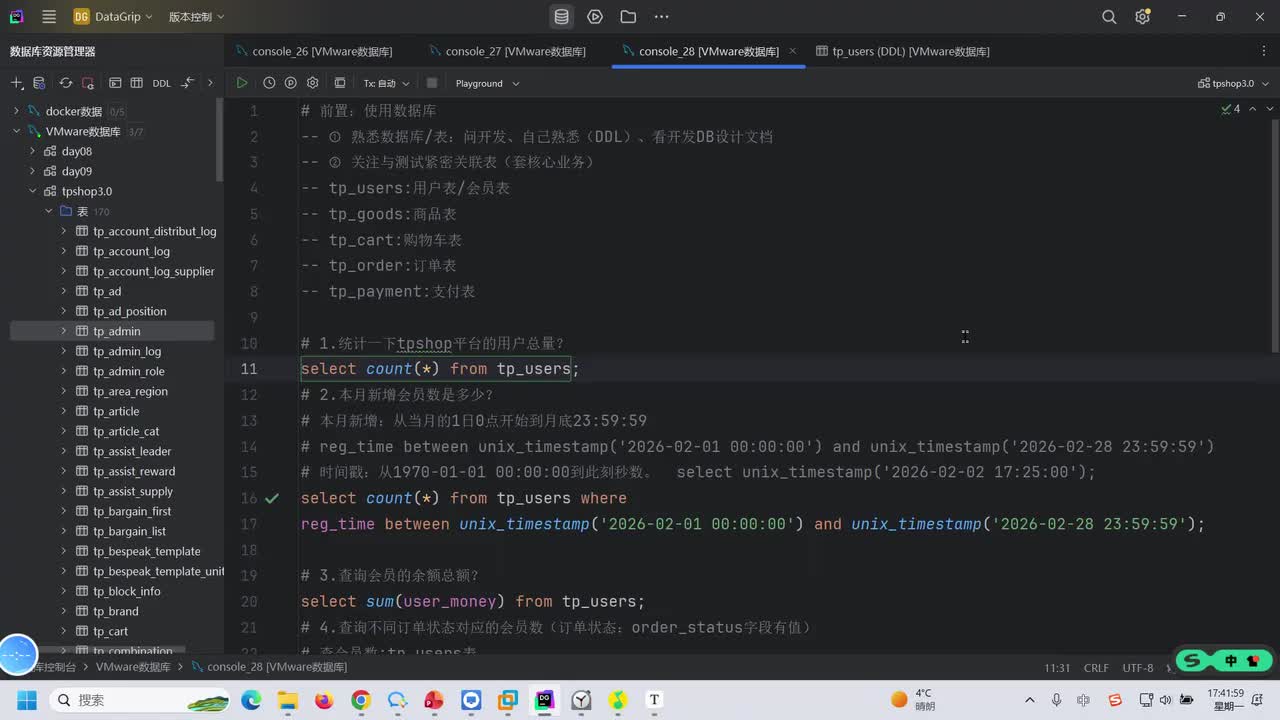Viewport: 1280px width, 720px height.
Task: Expand more explorer toolbar items chevron
Action: (x=210, y=83)
